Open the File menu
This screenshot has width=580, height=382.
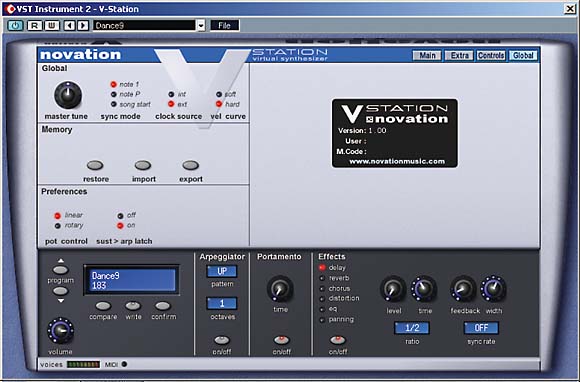tap(225, 26)
